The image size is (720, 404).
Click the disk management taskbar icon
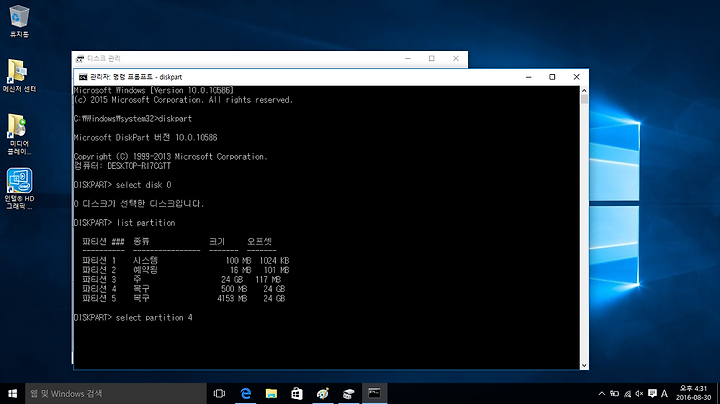[349, 393]
